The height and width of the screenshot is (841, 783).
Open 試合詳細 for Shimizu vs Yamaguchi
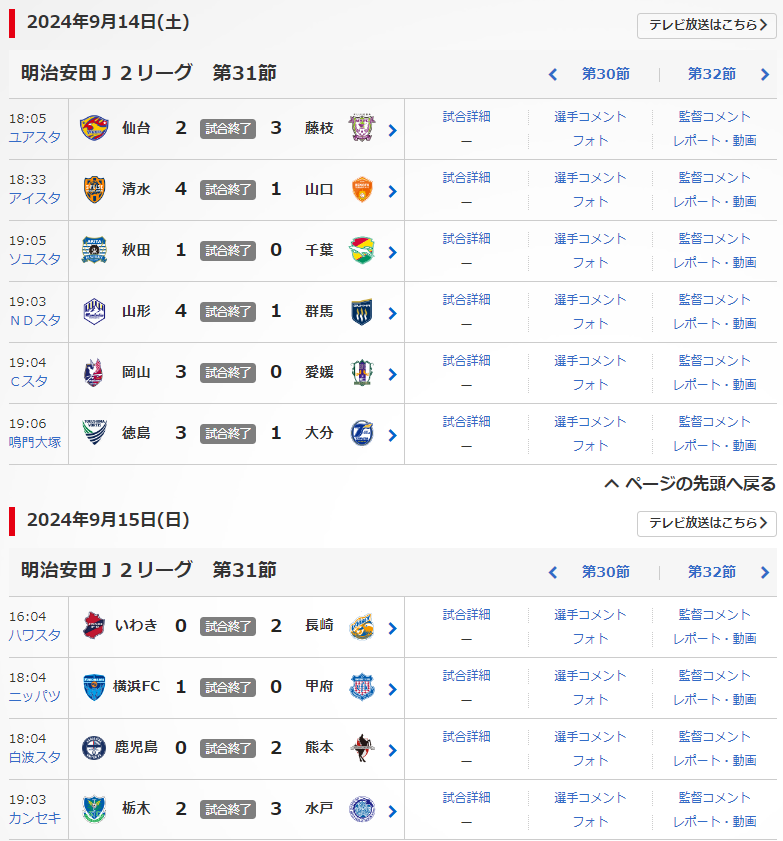point(466,177)
